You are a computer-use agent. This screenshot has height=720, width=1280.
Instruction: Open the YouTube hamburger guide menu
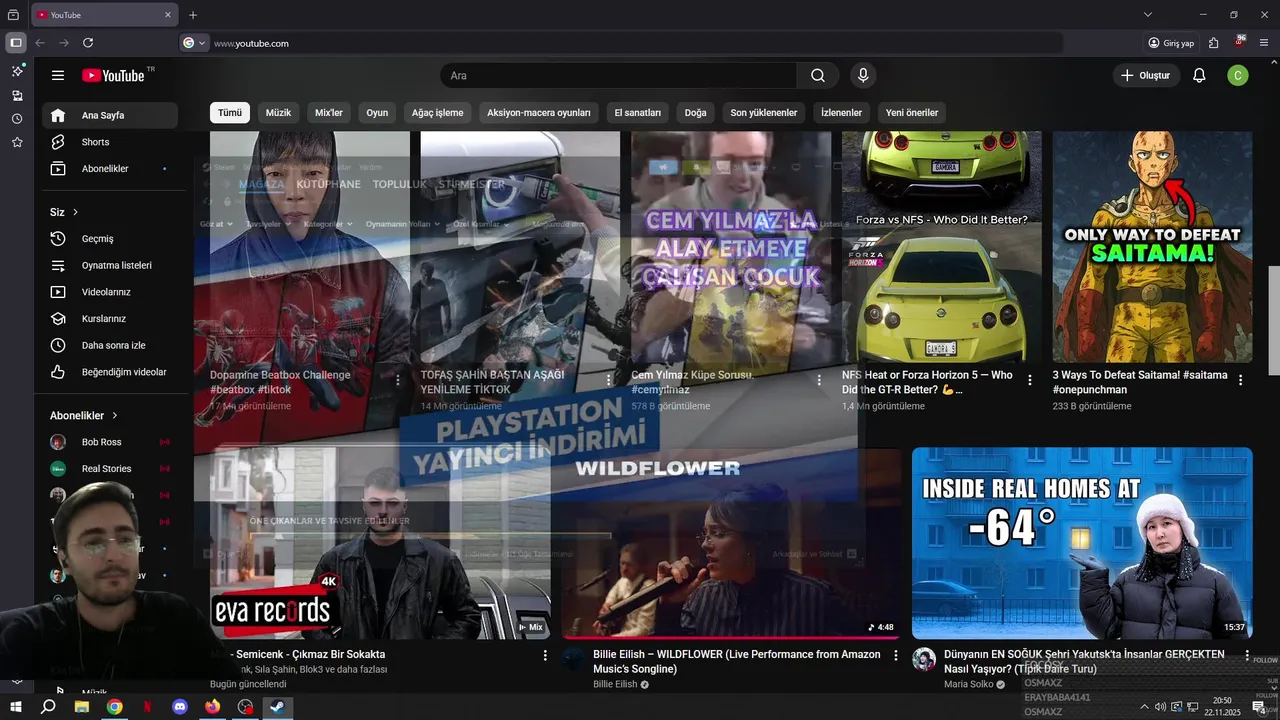pos(58,76)
